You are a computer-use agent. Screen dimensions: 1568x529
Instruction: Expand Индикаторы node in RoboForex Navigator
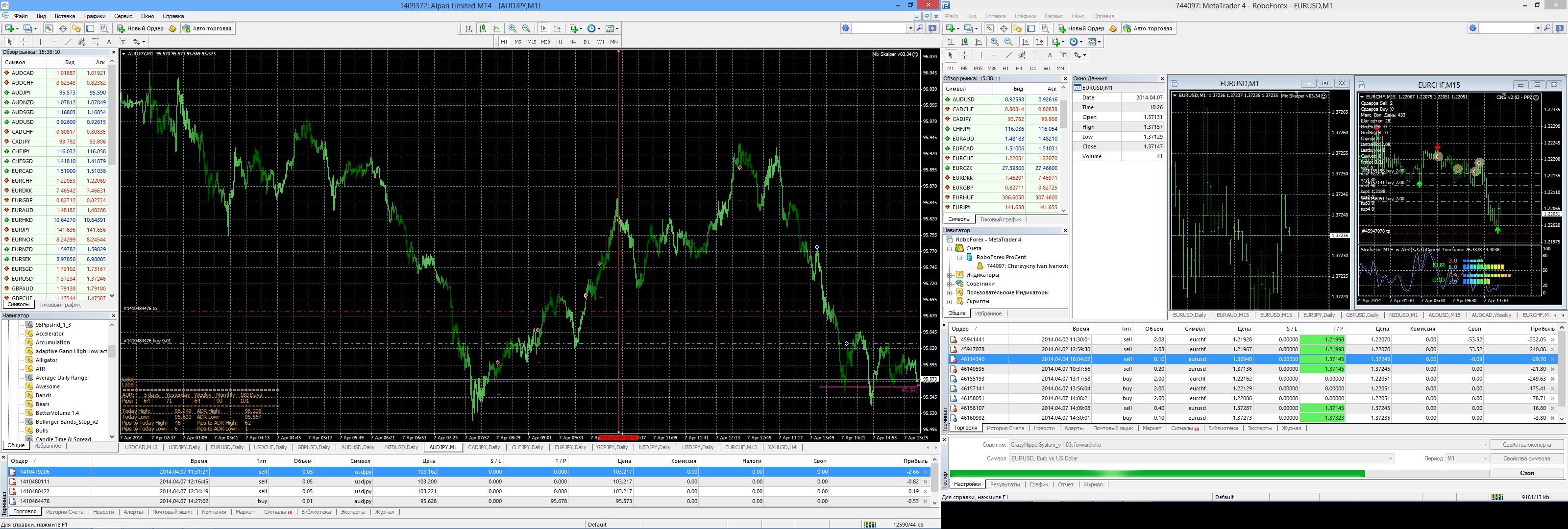click(x=949, y=275)
